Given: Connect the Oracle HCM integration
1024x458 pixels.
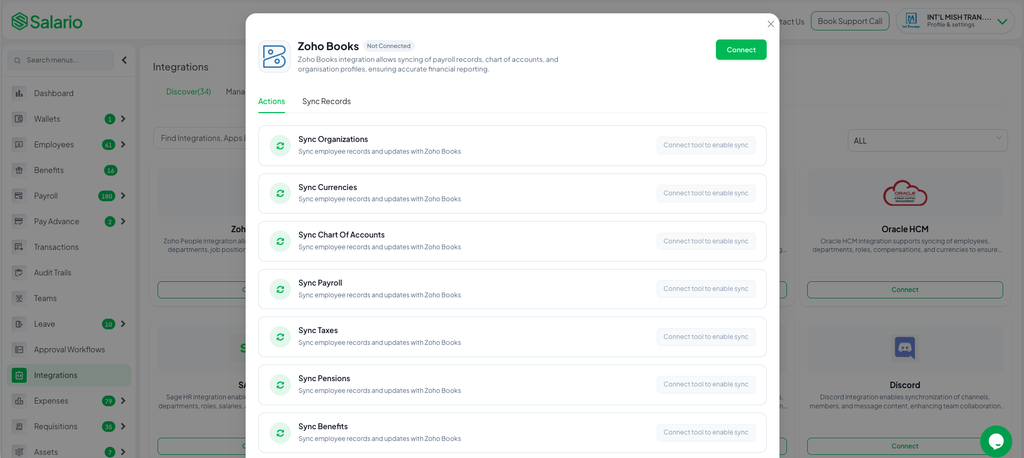Looking at the screenshot, I should [905, 289].
